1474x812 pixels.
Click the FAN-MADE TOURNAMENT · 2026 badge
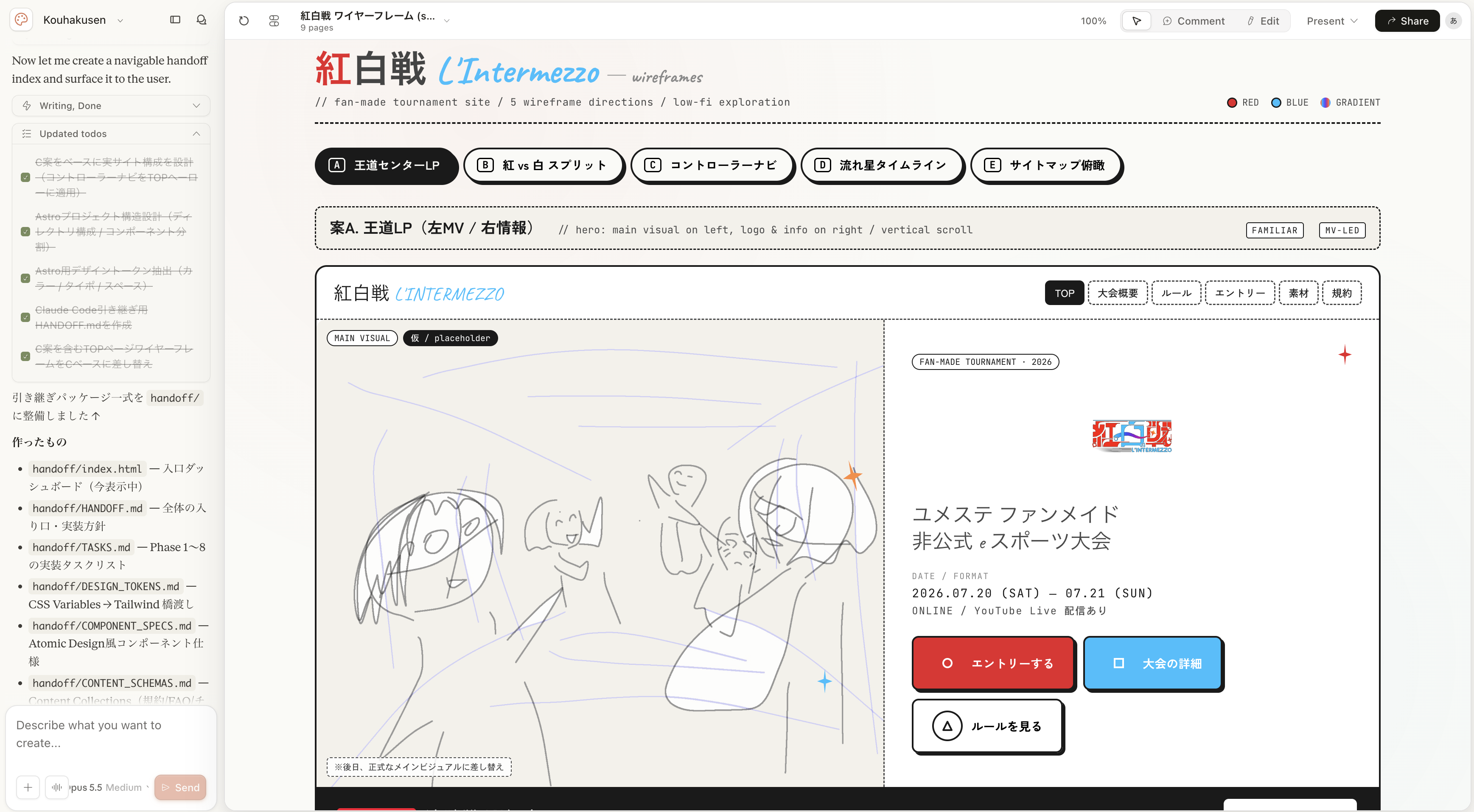click(985, 362)
